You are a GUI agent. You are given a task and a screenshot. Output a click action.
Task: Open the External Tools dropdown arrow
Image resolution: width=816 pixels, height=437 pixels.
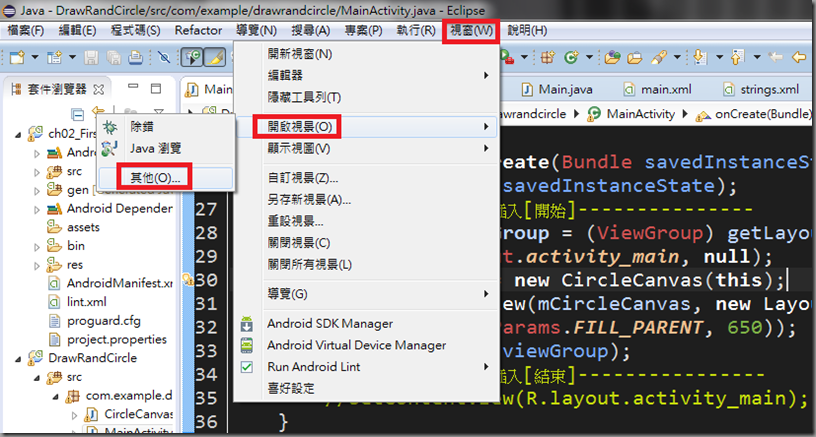pos(524,57)
